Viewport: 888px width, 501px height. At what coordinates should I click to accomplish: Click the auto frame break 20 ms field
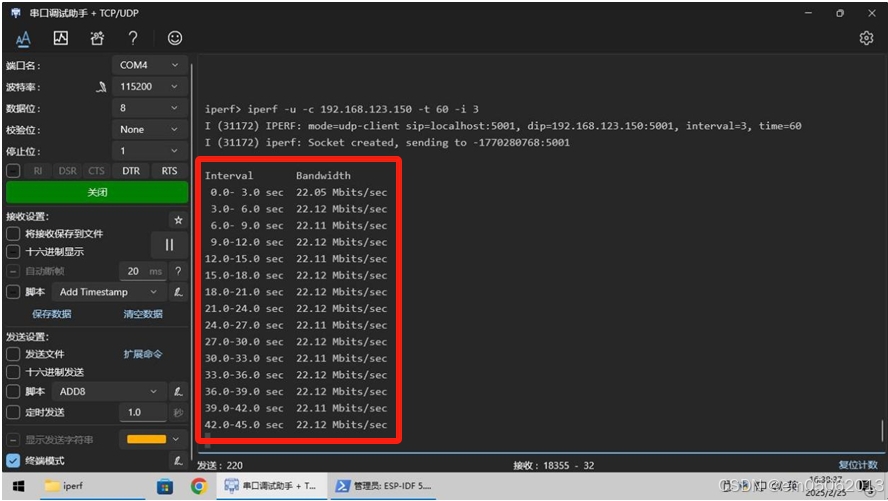[143, 271]
